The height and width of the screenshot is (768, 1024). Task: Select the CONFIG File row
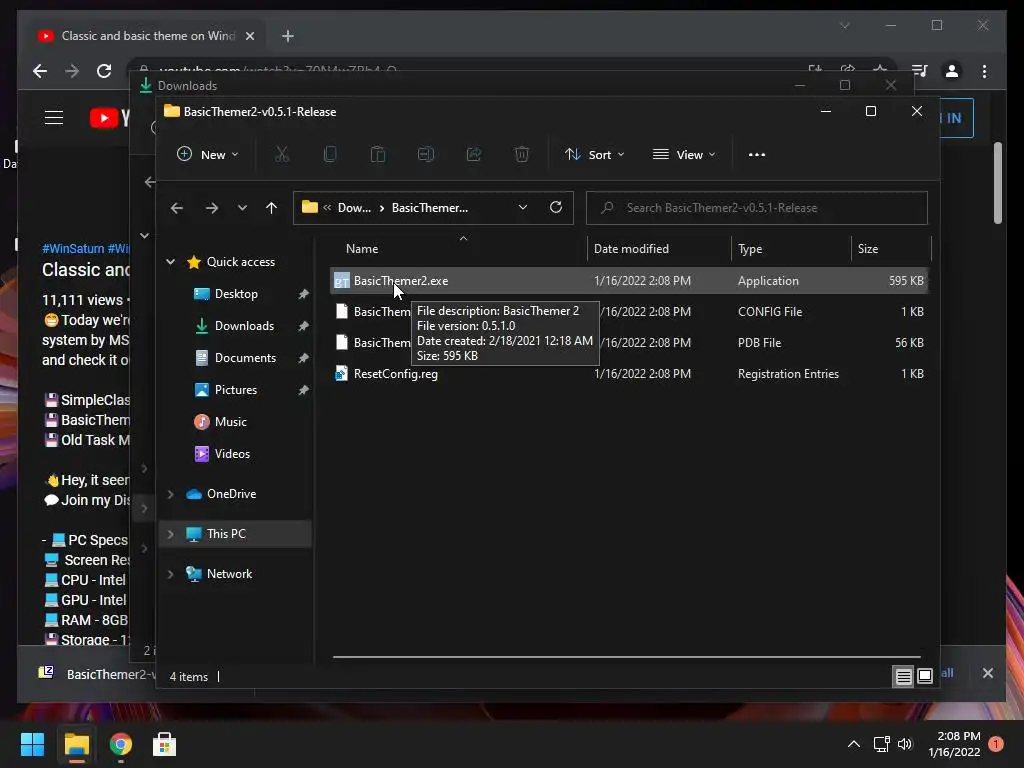pyautogui.click(x=629, y=312)
